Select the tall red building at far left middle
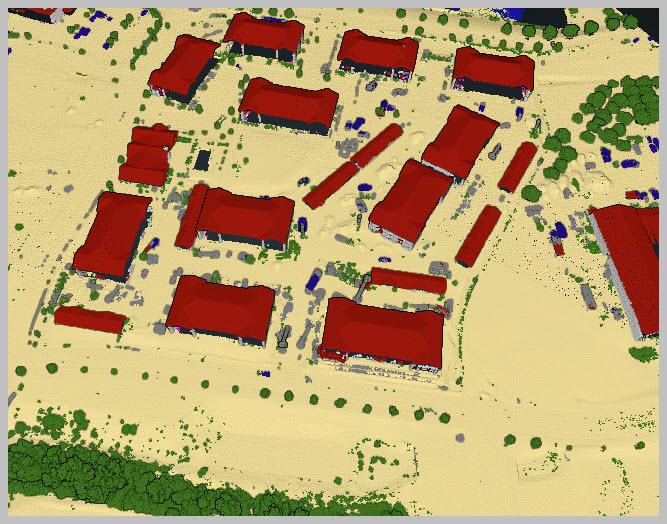 112,236
